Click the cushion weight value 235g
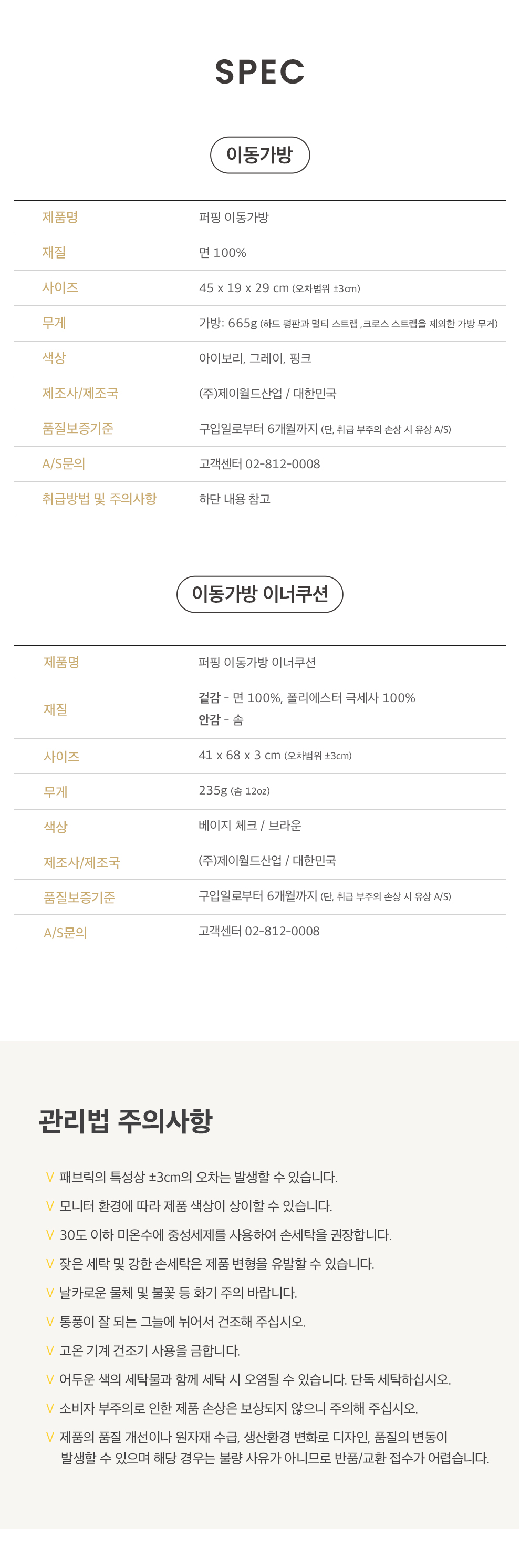This screenshot has width=520, height=1568. pyautogui.click(x=213, y=790)
